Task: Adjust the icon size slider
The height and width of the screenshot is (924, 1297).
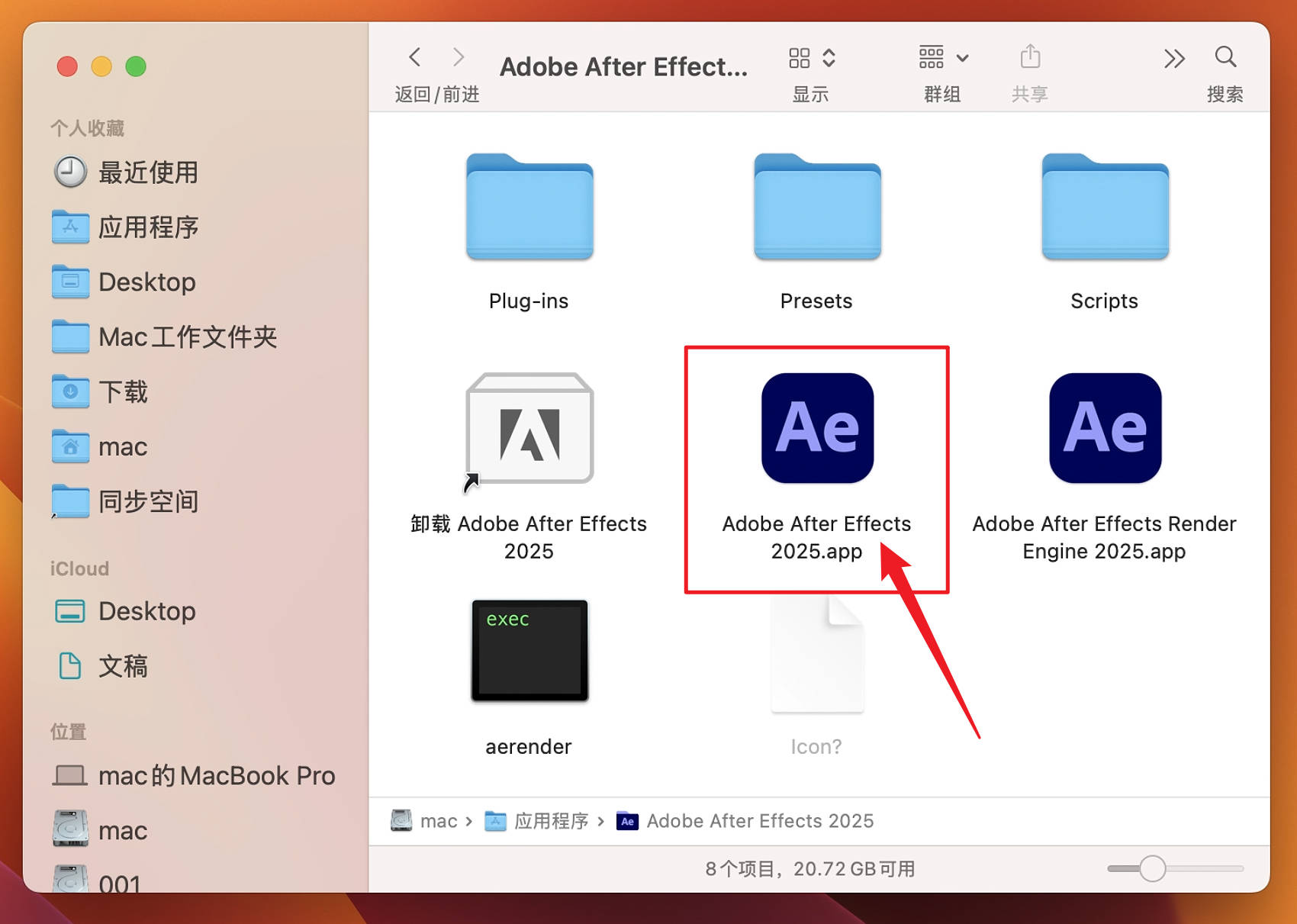Action: click(1152, 868)
